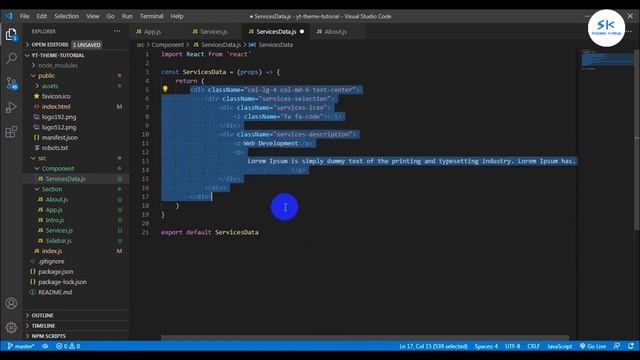Open the Explorer view in activity bar
640x360 pixels.
point(11,34)
